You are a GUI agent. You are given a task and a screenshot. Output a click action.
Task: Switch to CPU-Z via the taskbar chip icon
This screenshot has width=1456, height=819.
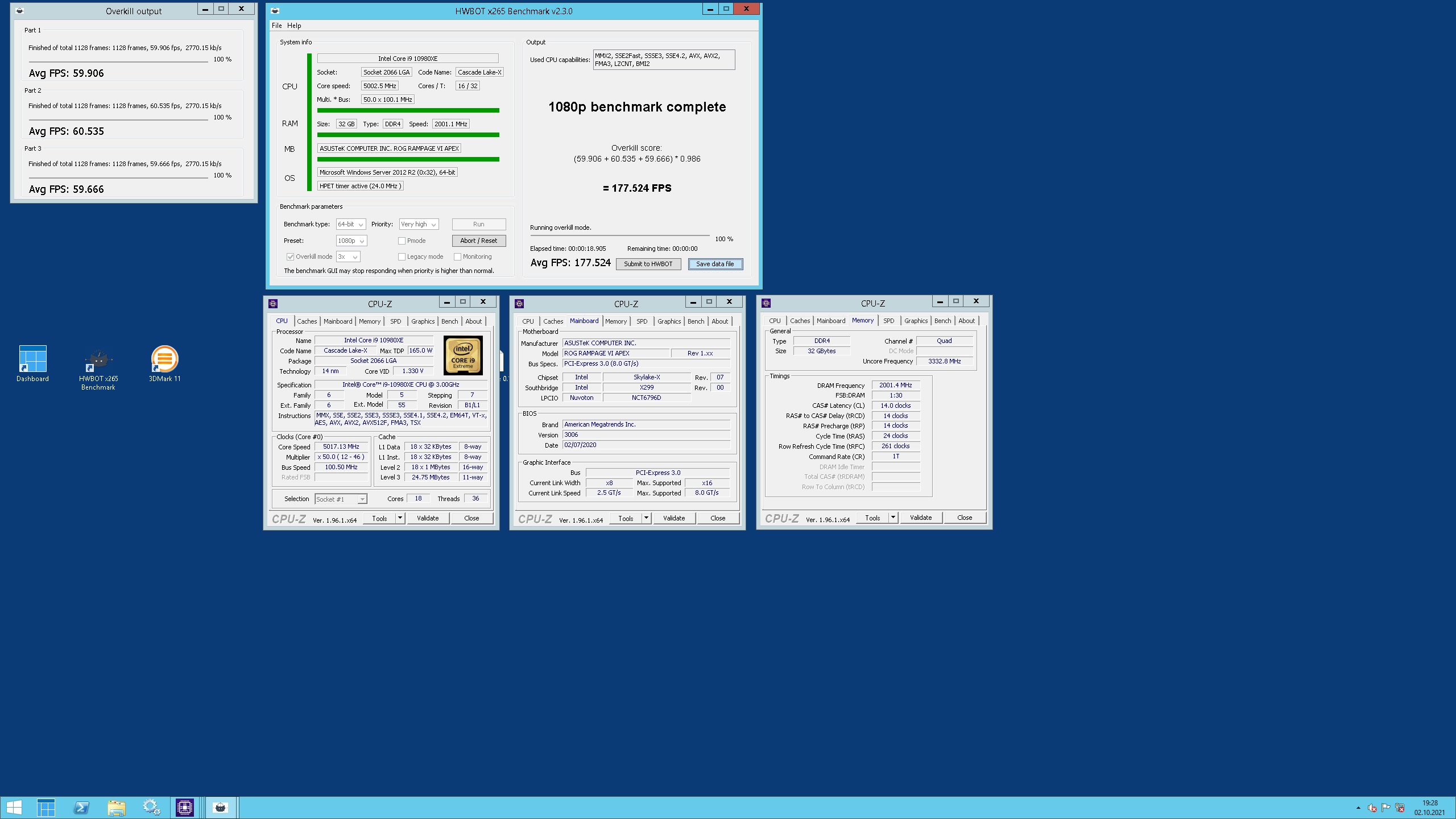click(x=185, y=808)
